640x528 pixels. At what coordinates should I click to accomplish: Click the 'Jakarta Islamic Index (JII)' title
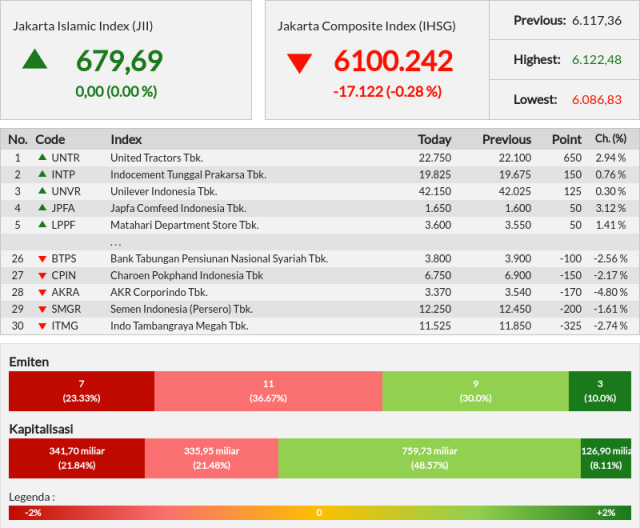(83, 26)
